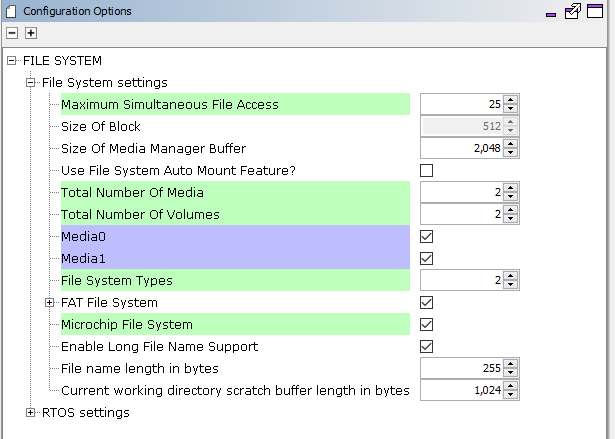Click the Configuration Options panel icon
This screenshot has width=615, height=439.
11,11
